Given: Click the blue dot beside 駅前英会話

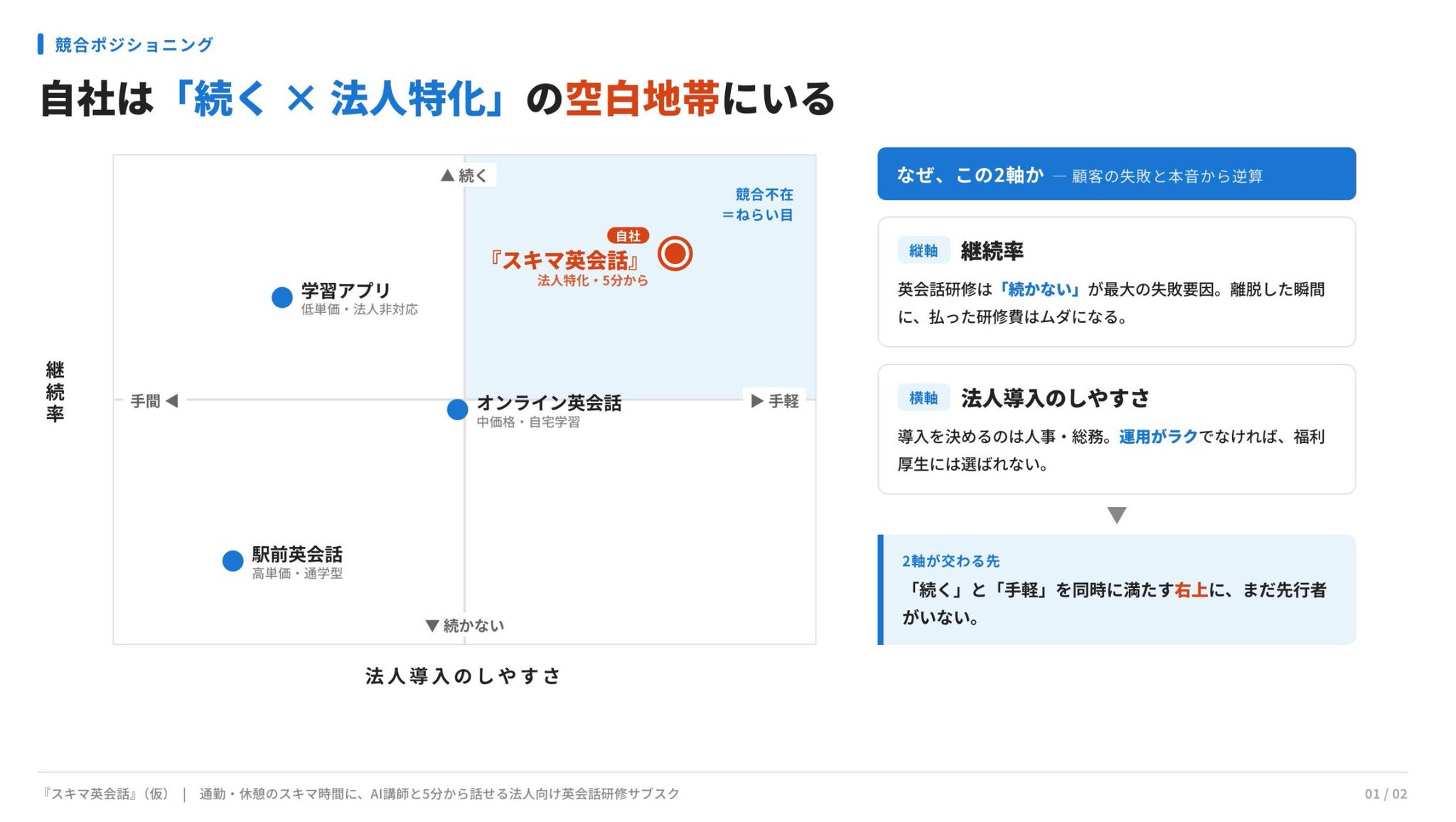Looking at the screenshot, I should click(232, 561).
